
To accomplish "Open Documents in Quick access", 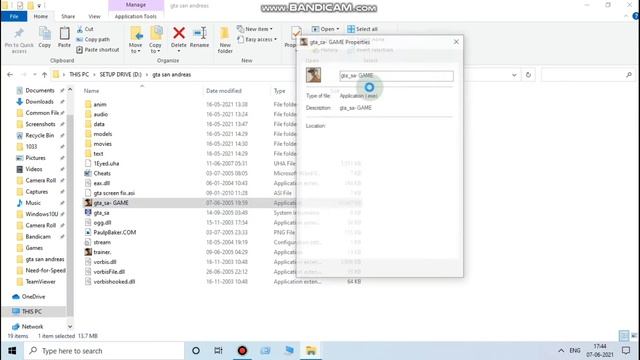I will (x=40, y=90).
